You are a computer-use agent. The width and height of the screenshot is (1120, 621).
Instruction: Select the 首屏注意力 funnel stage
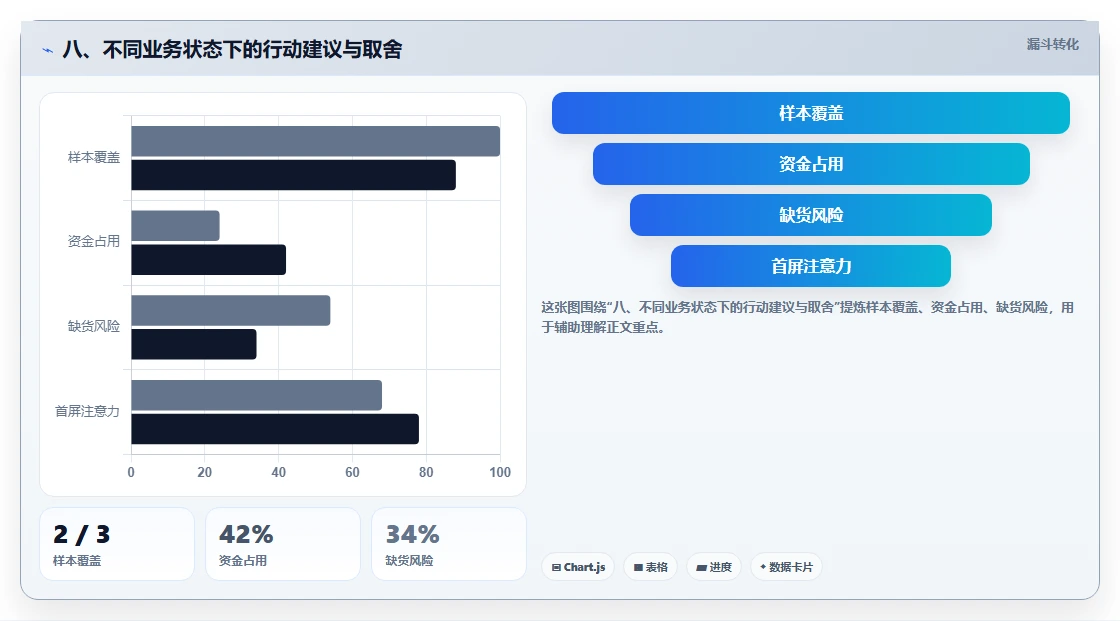pyautogui.click(x=811, y=266)
